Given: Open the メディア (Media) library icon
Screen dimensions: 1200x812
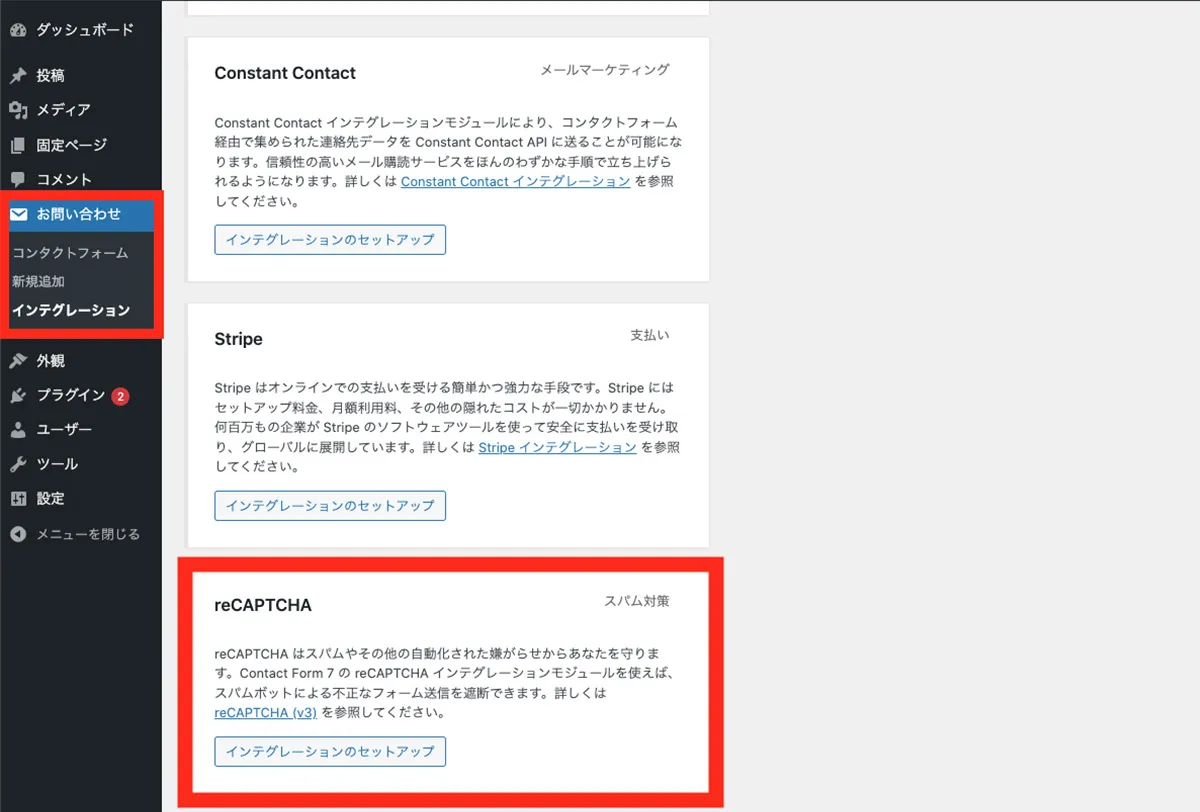Looking at the screenshot, I should tap(20, 110).
